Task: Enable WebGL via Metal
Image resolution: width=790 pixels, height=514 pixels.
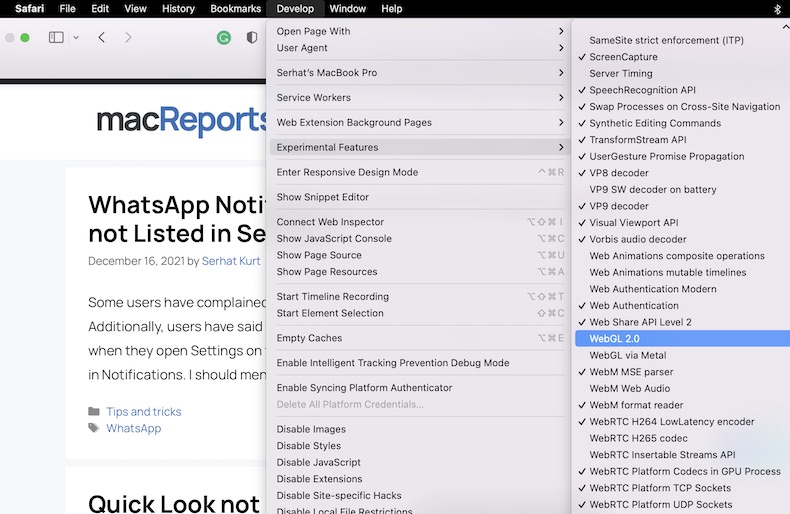Action: pyautogui.click(x=682, y=355)
